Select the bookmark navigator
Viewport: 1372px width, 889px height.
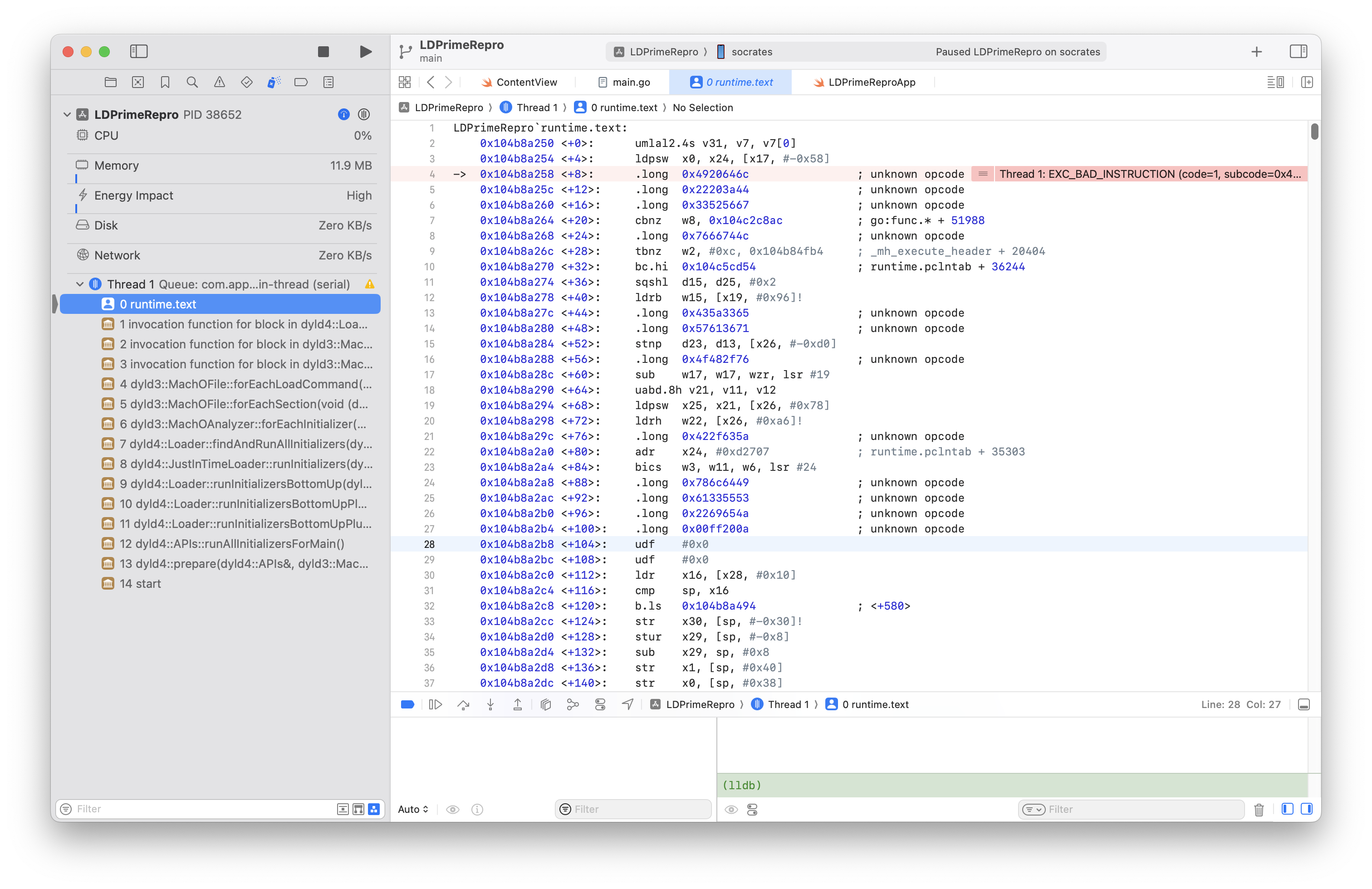(165, 82)
